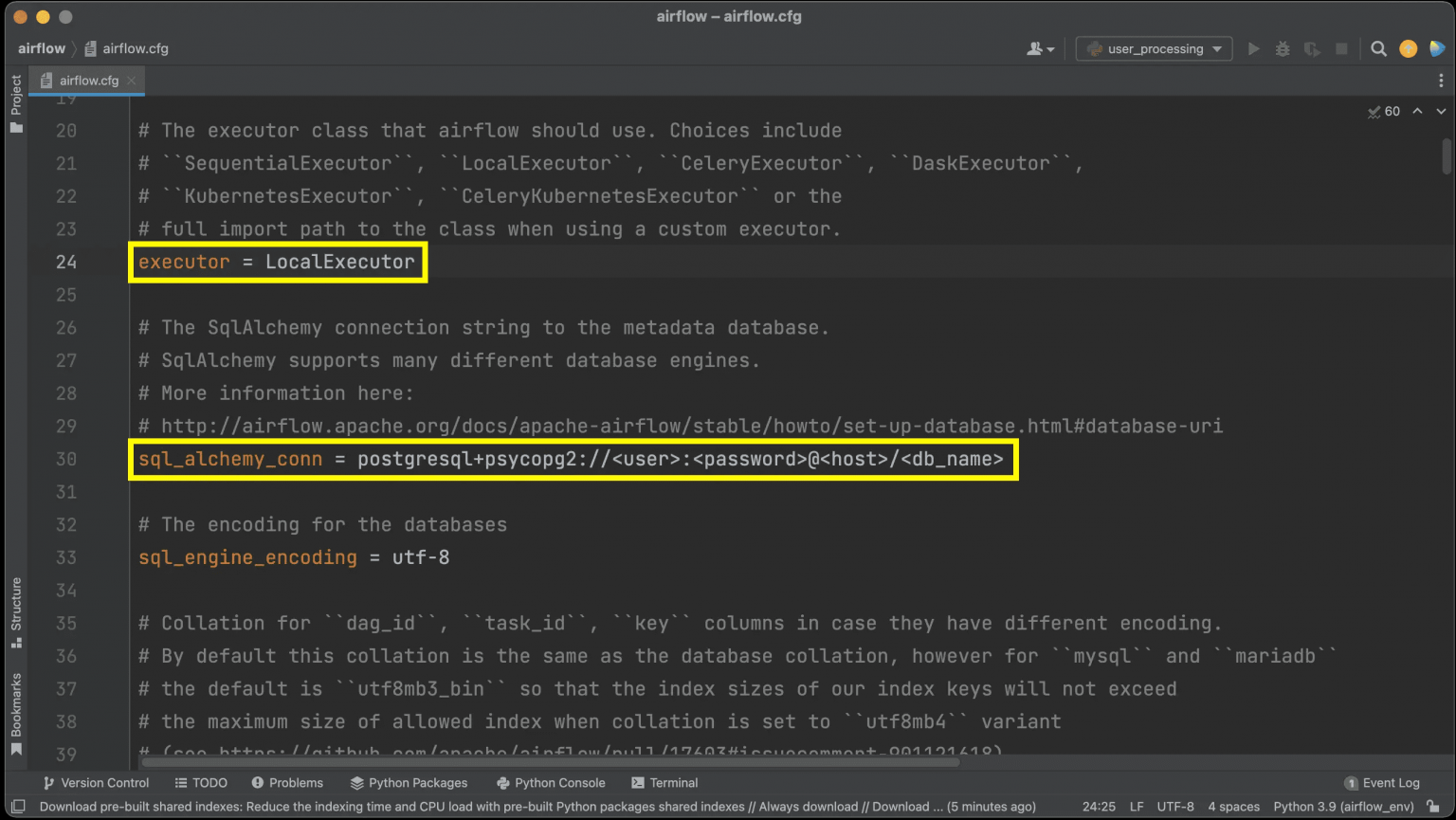Switch to the airflow.cfg editor tab
The height and width of the screenshot is (820, 1456).
coord(85,81)
